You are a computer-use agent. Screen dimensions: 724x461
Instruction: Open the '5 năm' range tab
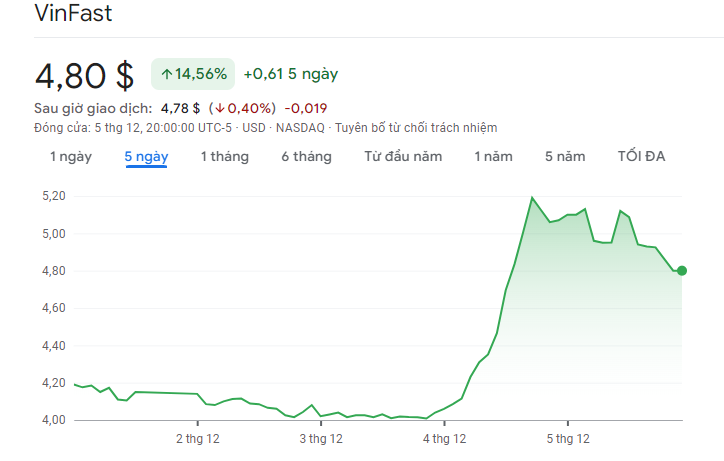click(565, 157)
